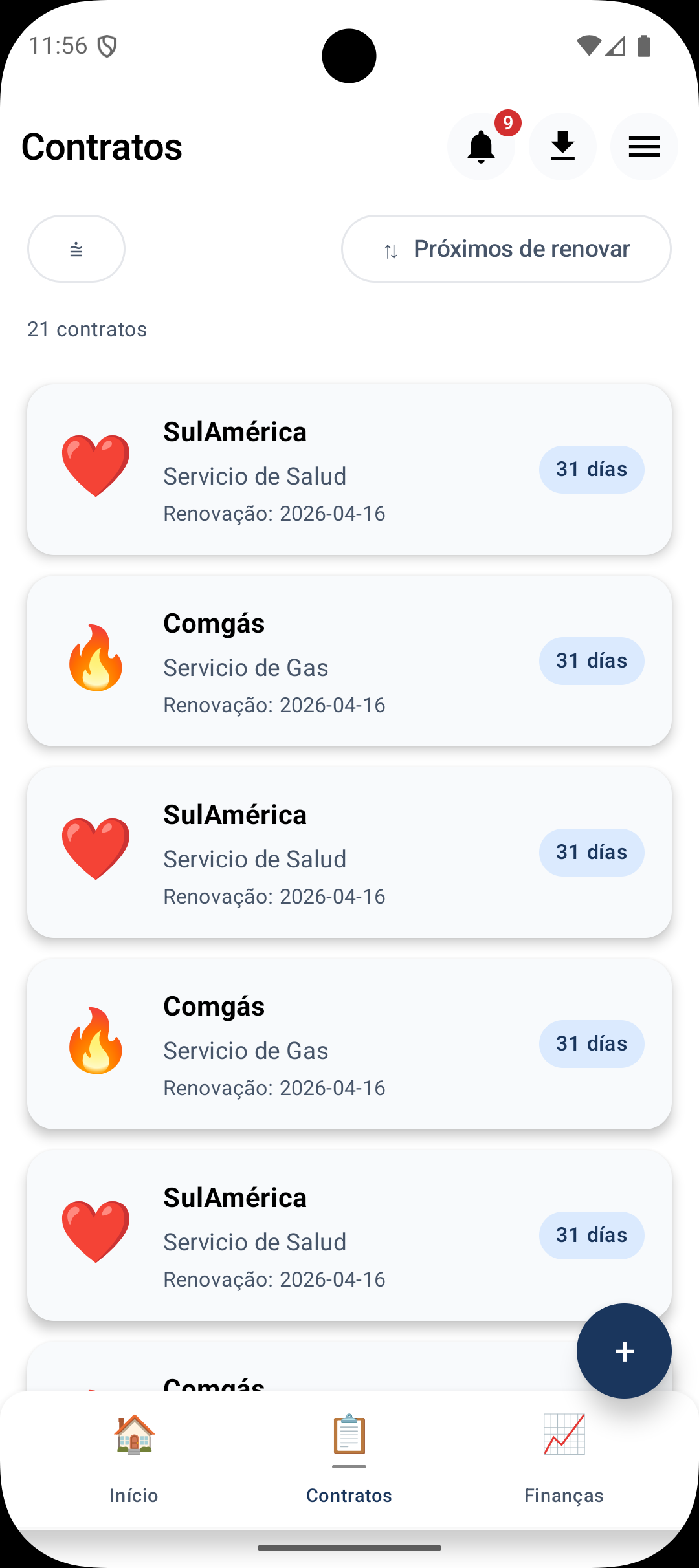Viewport: 699px width, 1568px height.
Task: Open the first Comgás contract title
Action: 214,624
